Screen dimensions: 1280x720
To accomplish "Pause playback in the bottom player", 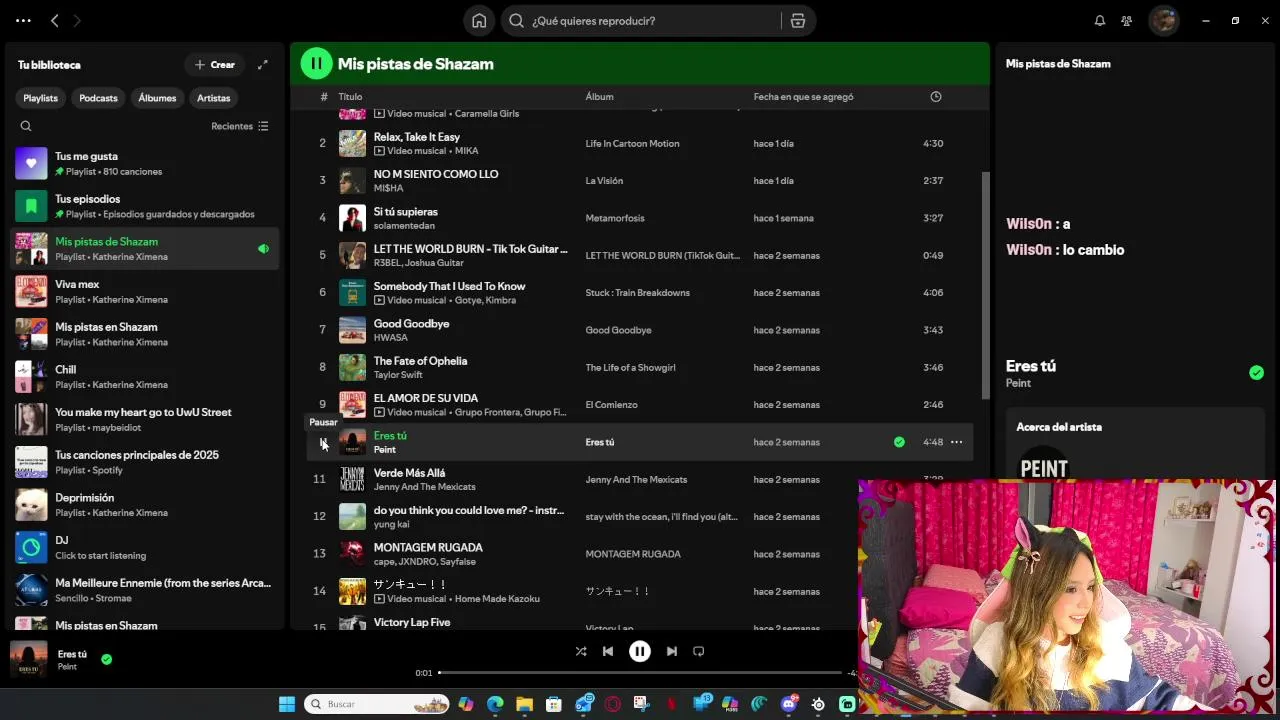I will coord(640,651).
